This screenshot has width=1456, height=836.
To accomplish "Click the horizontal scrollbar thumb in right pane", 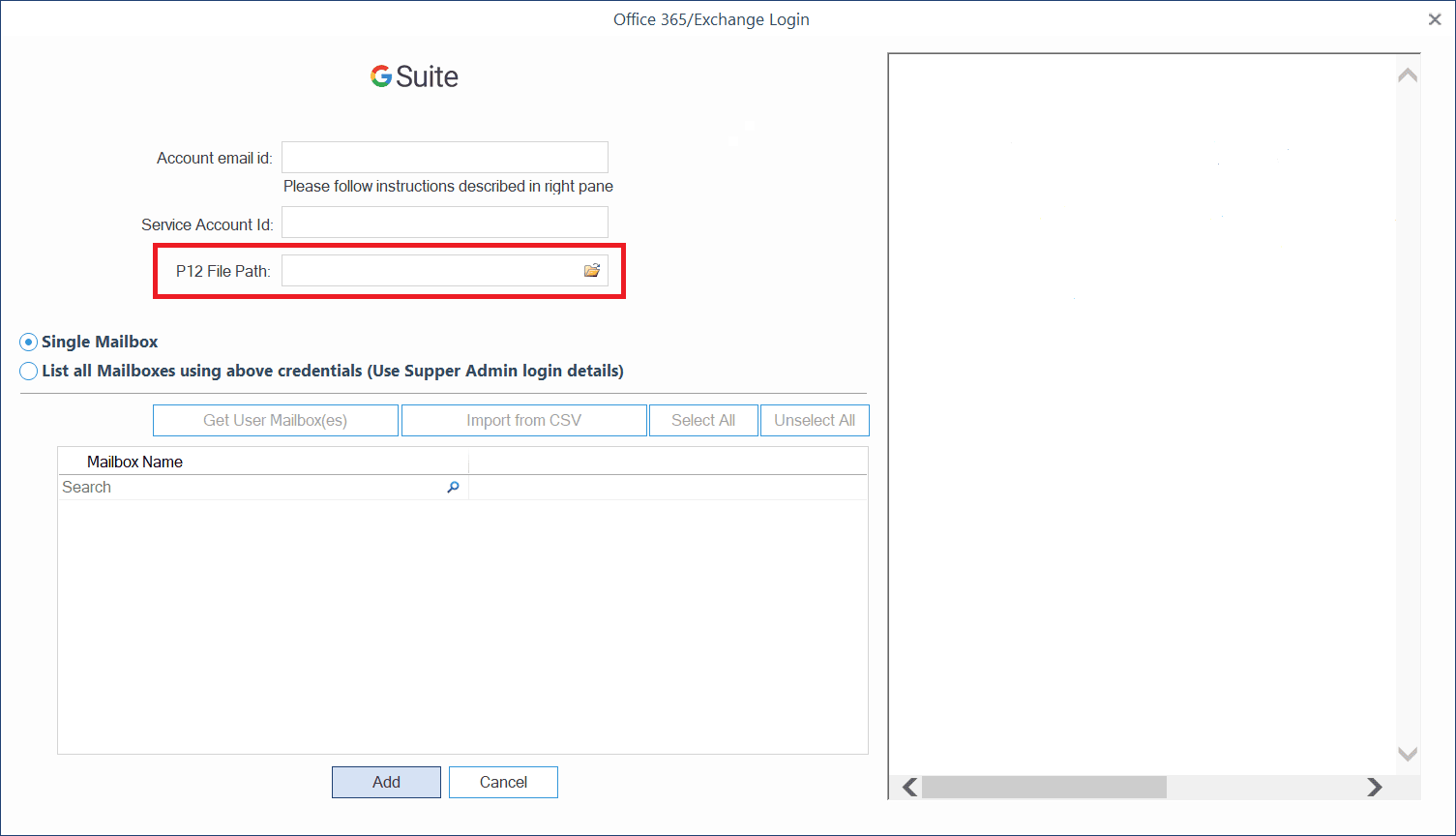I will pos(1044,787).
